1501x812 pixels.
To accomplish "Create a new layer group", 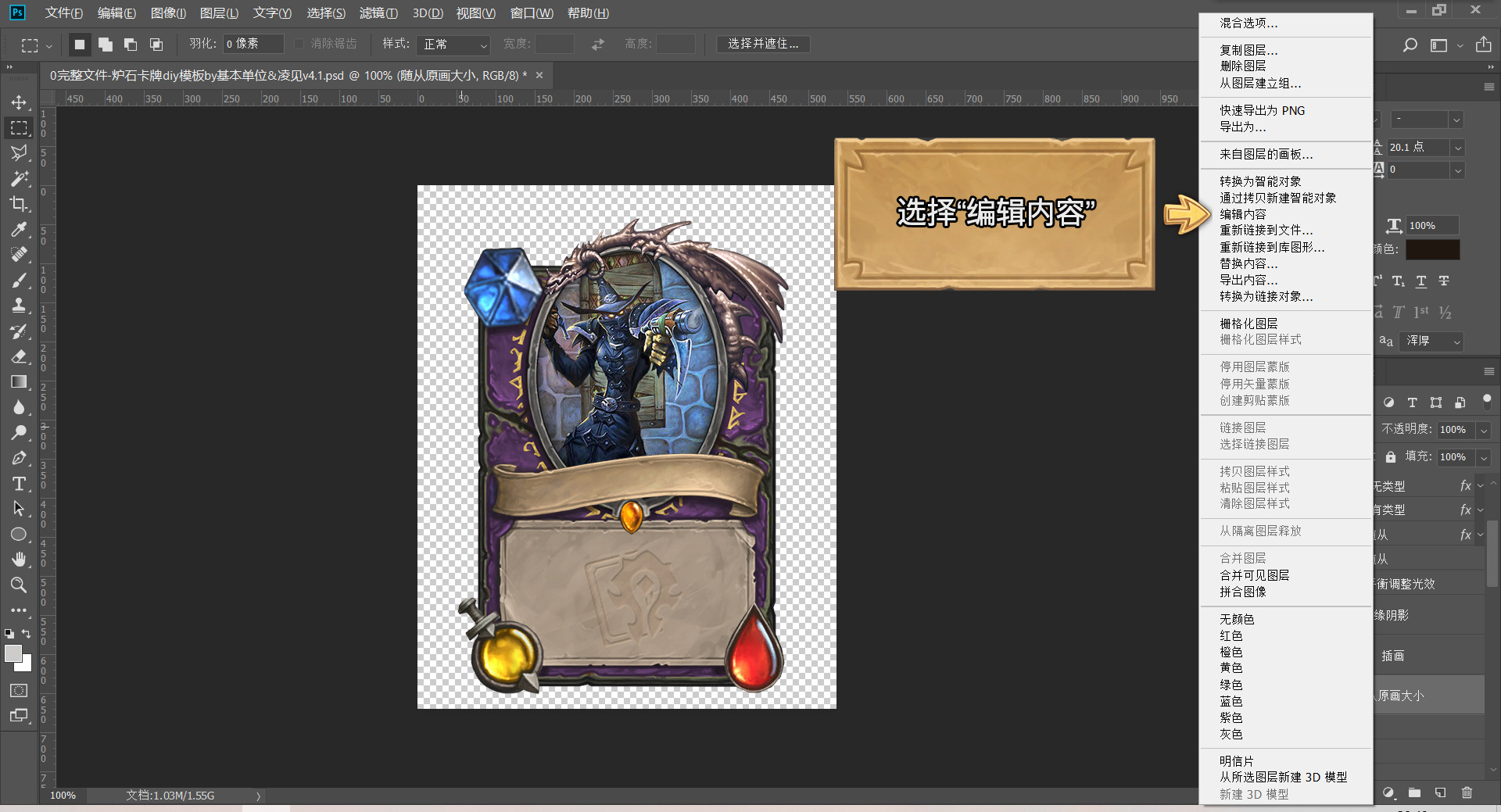I will pos(1414,792).
